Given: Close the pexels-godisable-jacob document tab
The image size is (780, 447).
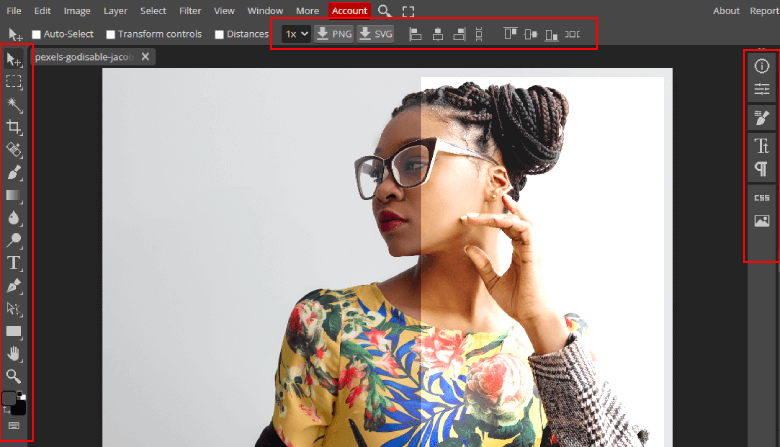Looking at the screenshot, I should click(145, 57).
